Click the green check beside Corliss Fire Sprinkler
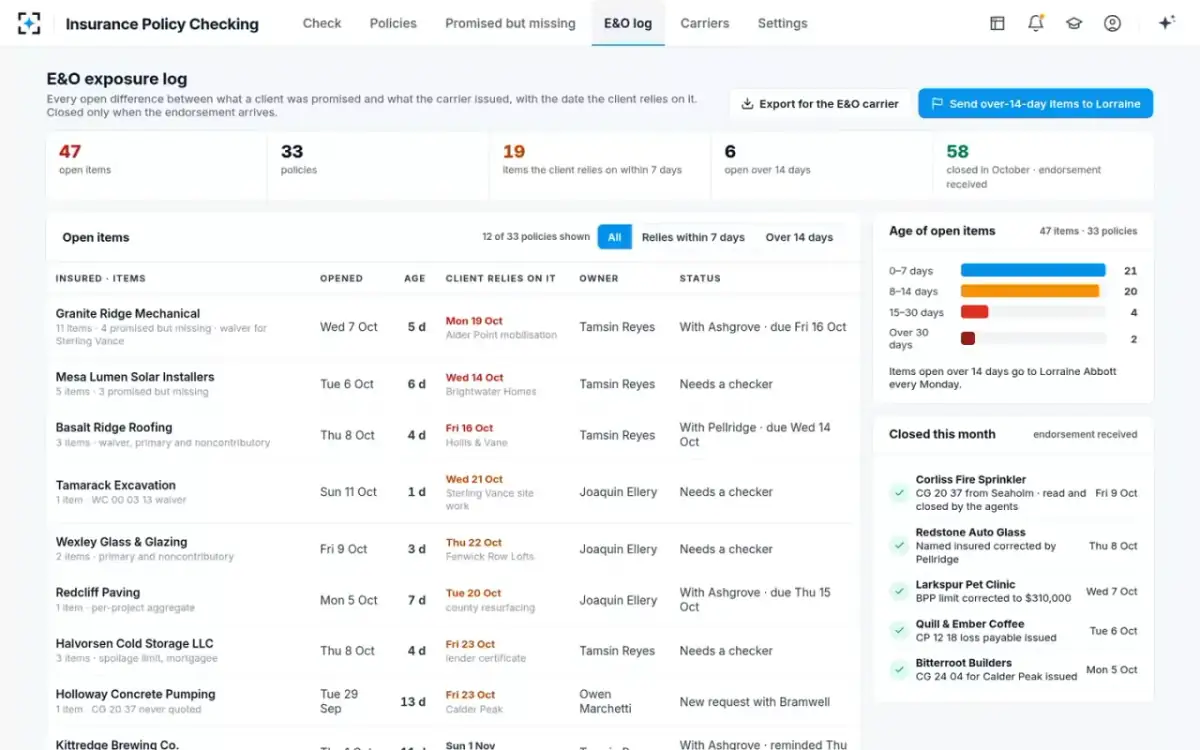The image size is (1200, 750). [x=899, y=493]
